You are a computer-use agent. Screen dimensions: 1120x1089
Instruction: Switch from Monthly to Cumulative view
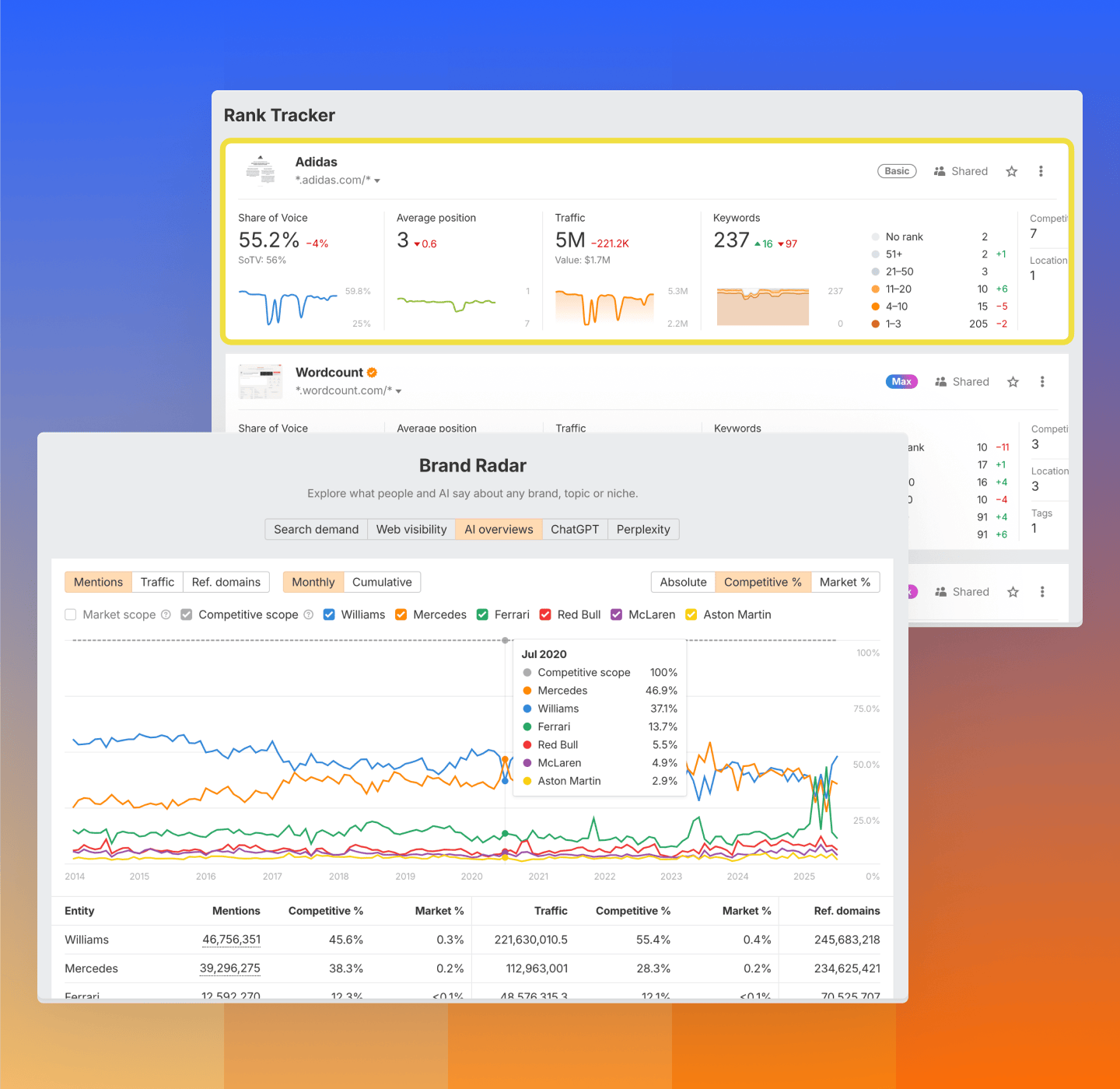tap(382, 582)
